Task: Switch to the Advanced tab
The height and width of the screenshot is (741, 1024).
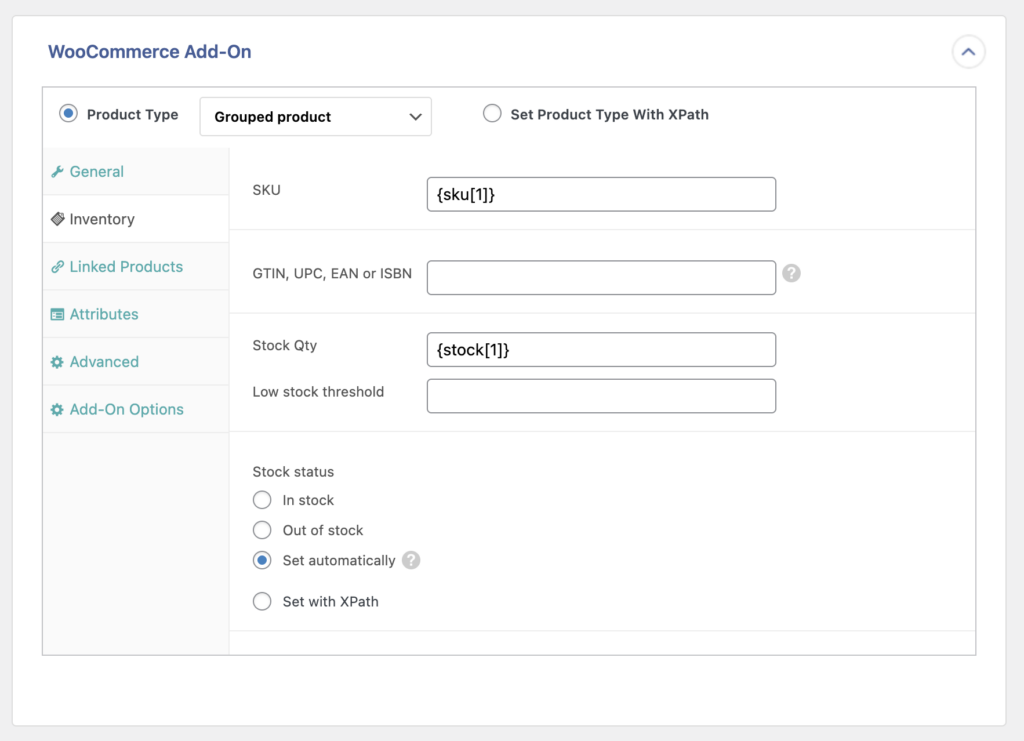Action: tap(102, 361)
